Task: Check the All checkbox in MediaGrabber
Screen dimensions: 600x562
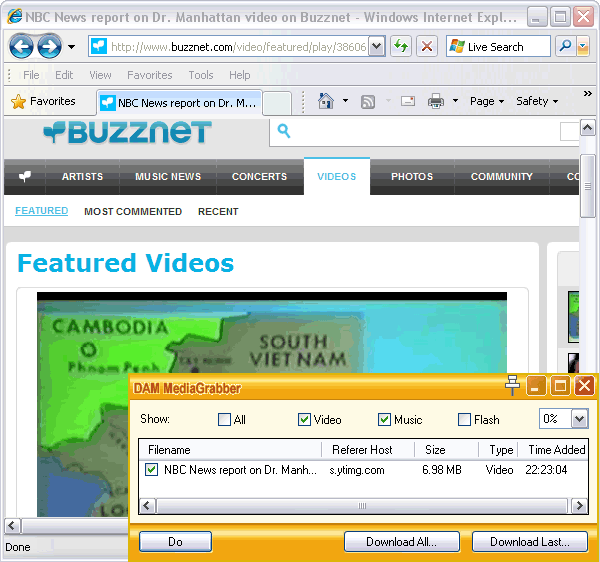Action: 224,419
